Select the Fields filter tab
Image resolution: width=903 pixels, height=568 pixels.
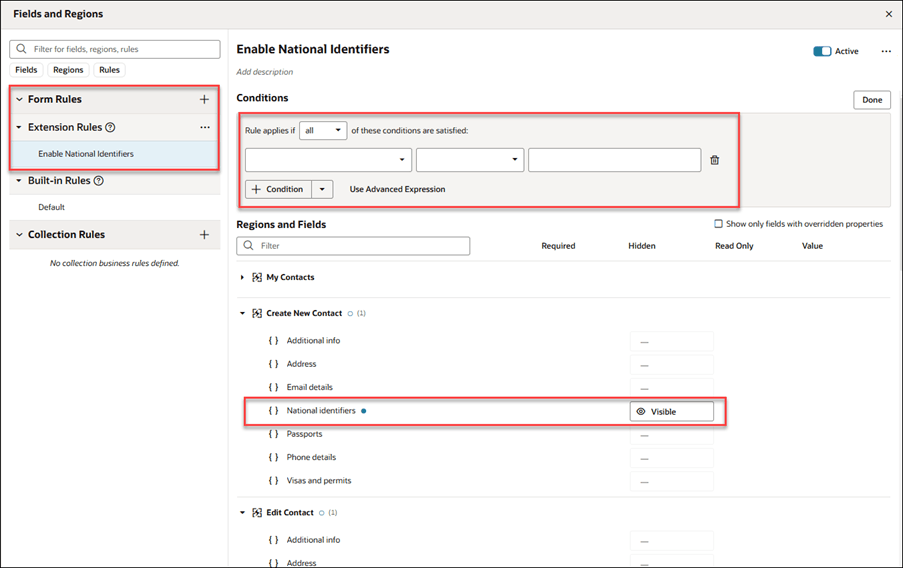coord(26,70)
